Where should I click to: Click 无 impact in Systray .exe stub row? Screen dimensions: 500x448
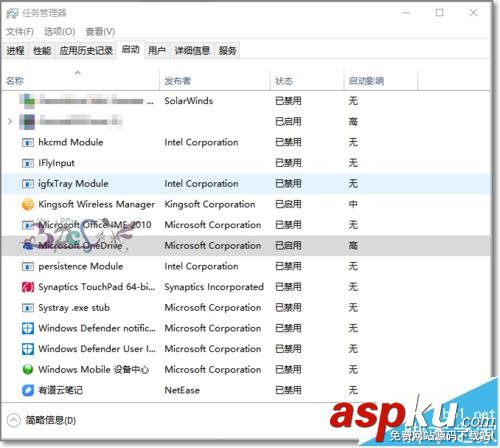[x=353, y=308]
